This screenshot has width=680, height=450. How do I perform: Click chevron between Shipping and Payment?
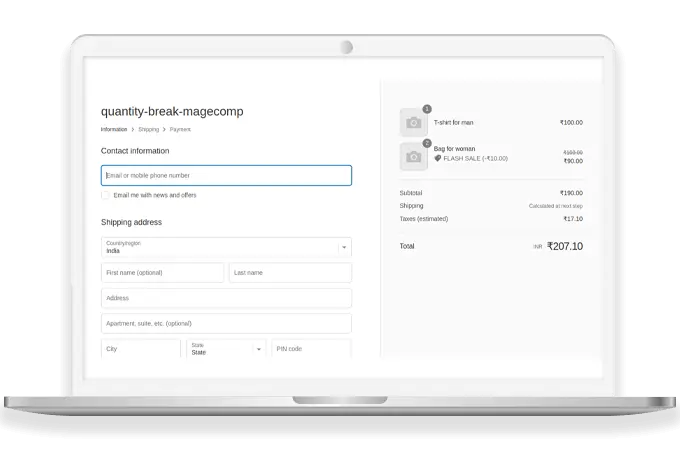pyautogui.click(x=164, y=130)
